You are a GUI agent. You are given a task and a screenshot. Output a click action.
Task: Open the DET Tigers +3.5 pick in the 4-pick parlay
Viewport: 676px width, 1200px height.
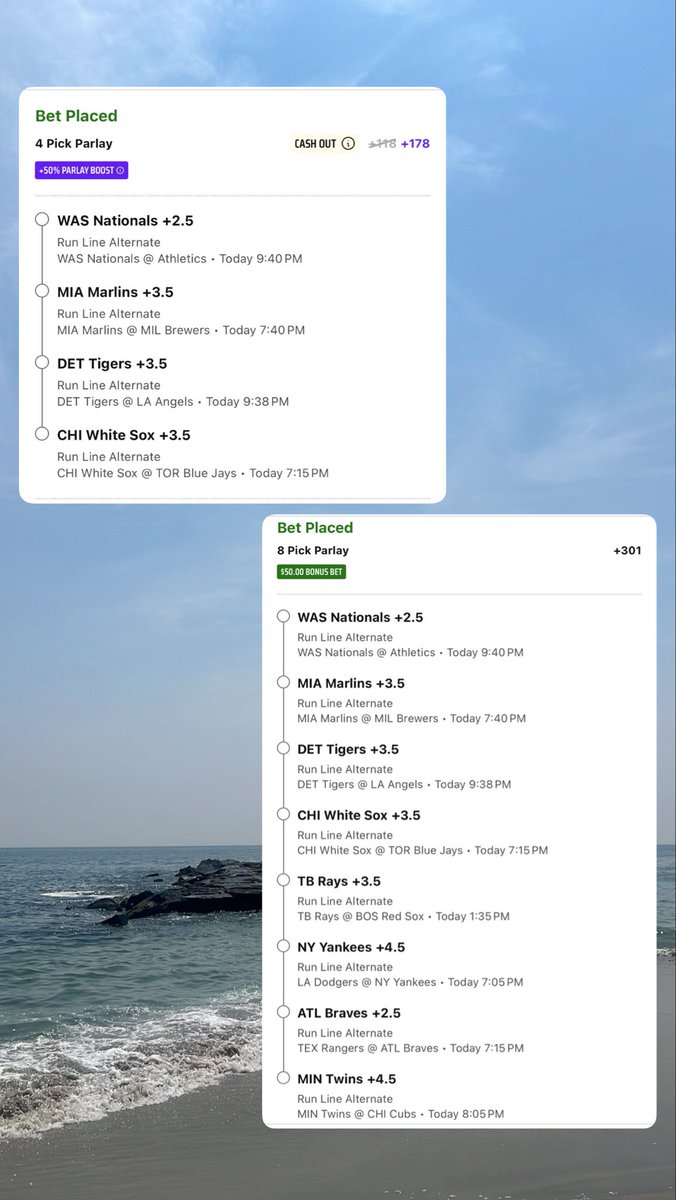(112, 364)
